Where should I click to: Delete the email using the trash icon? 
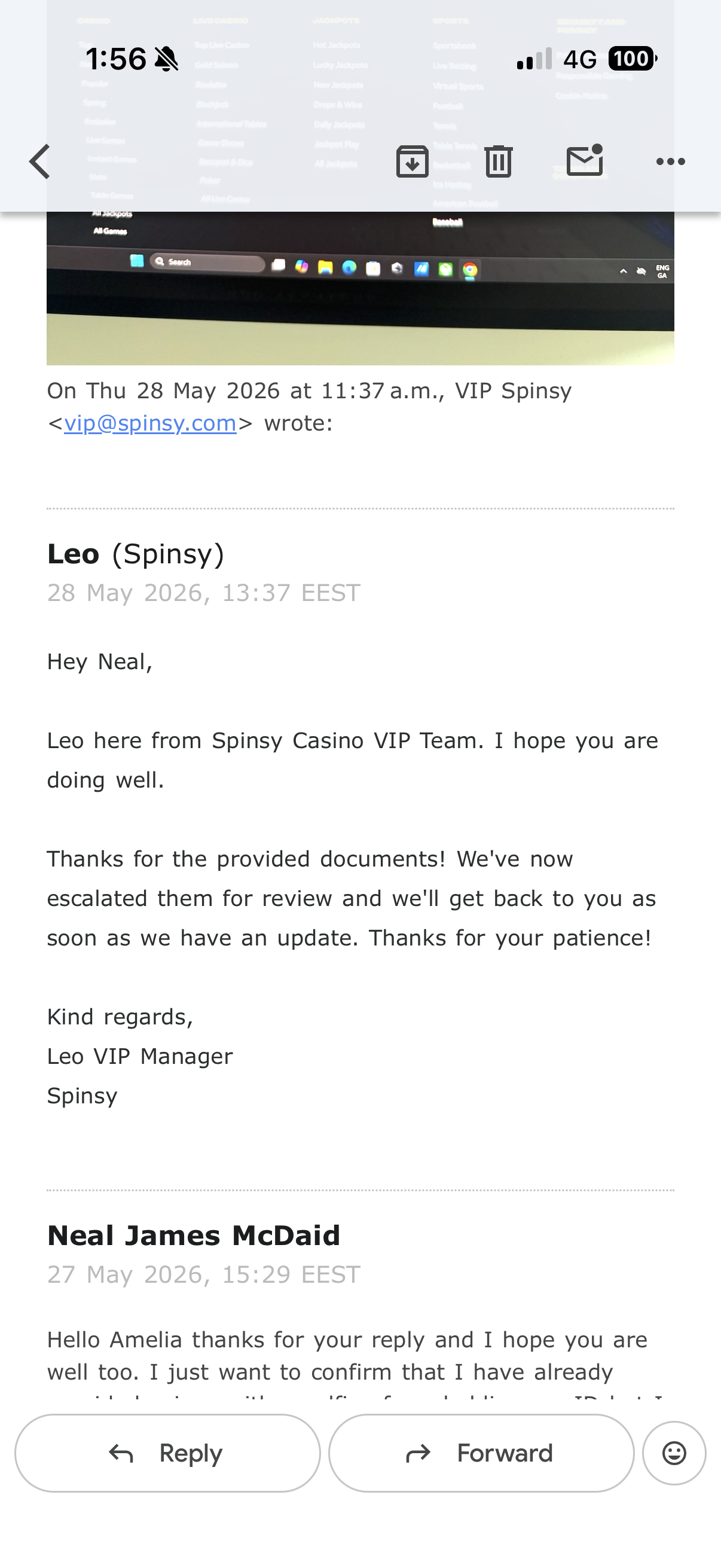click(499, 161)
